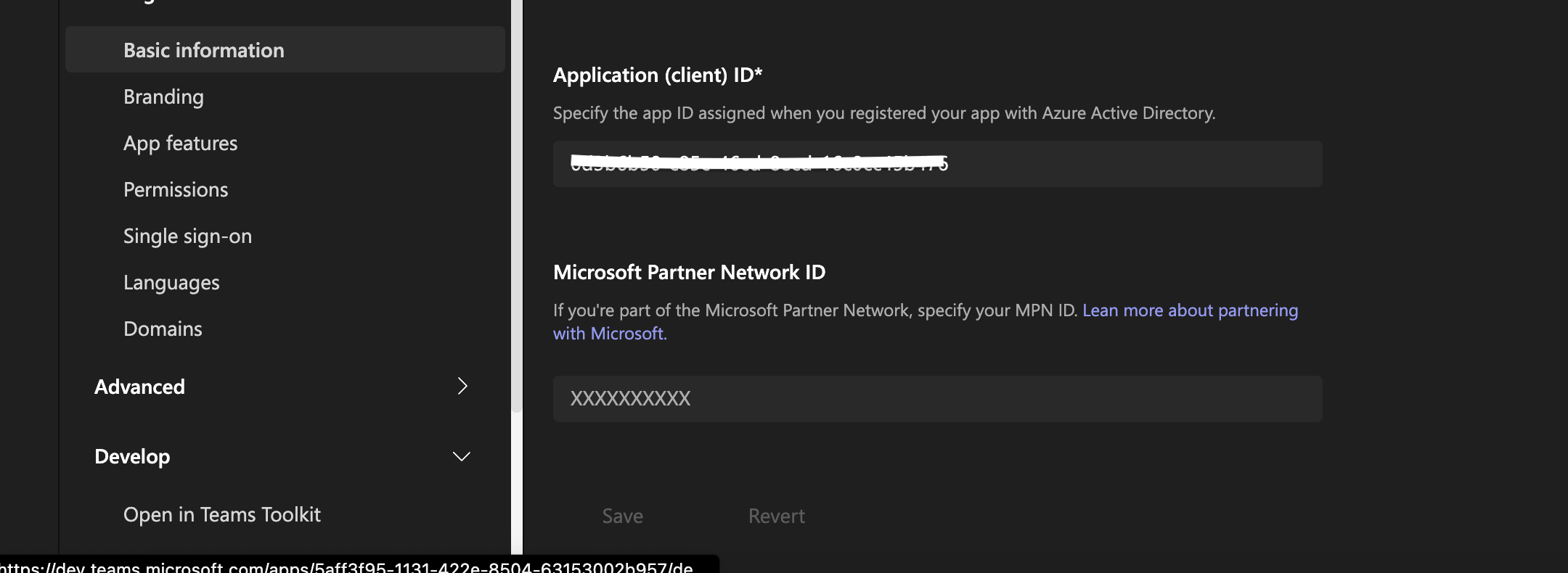Follow the Learn more about partnering link
Image resolution: width=1568 pixels, height=573 pixels.
[1190, 310]
